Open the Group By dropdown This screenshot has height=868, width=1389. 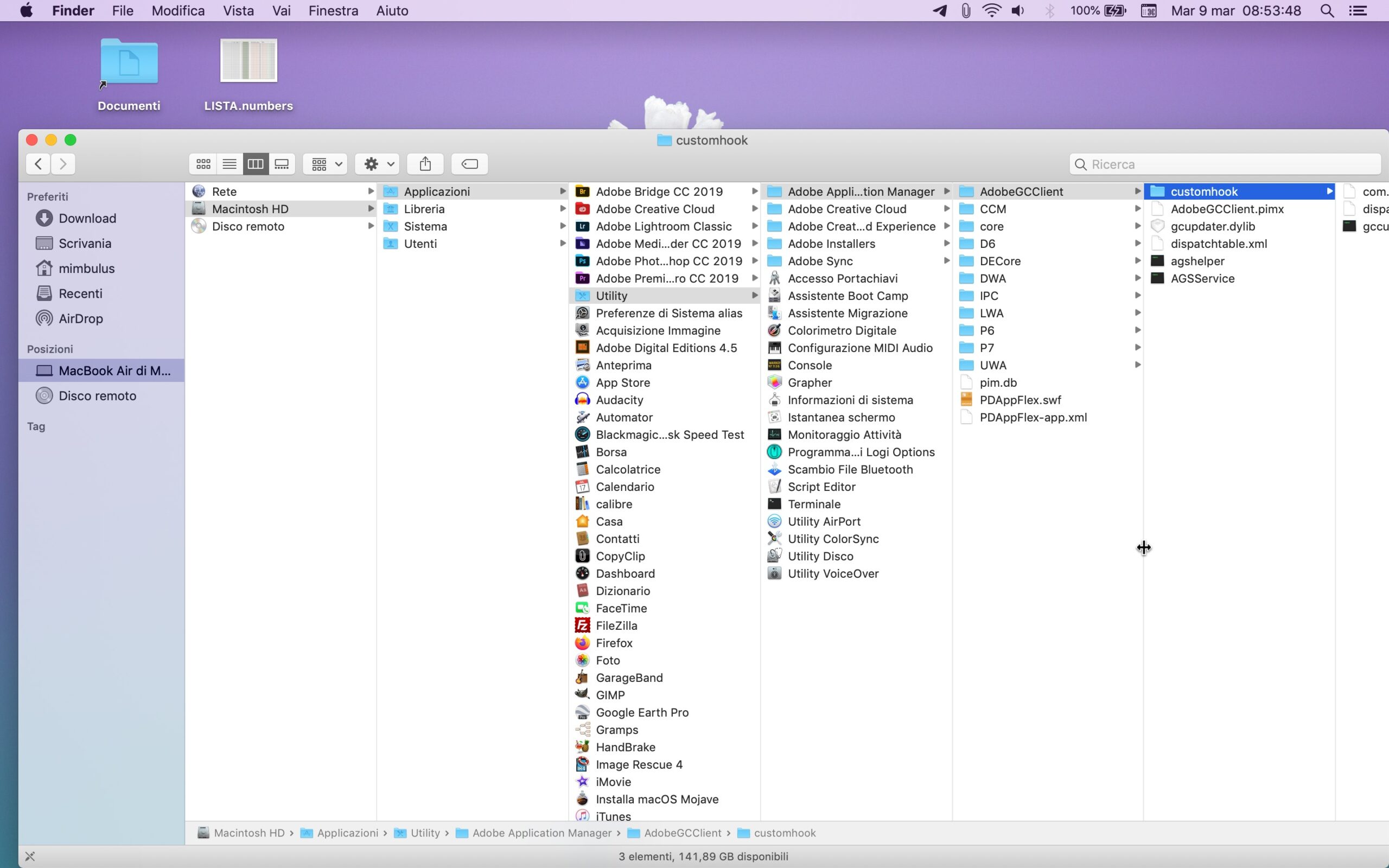(x=326, y=164)
